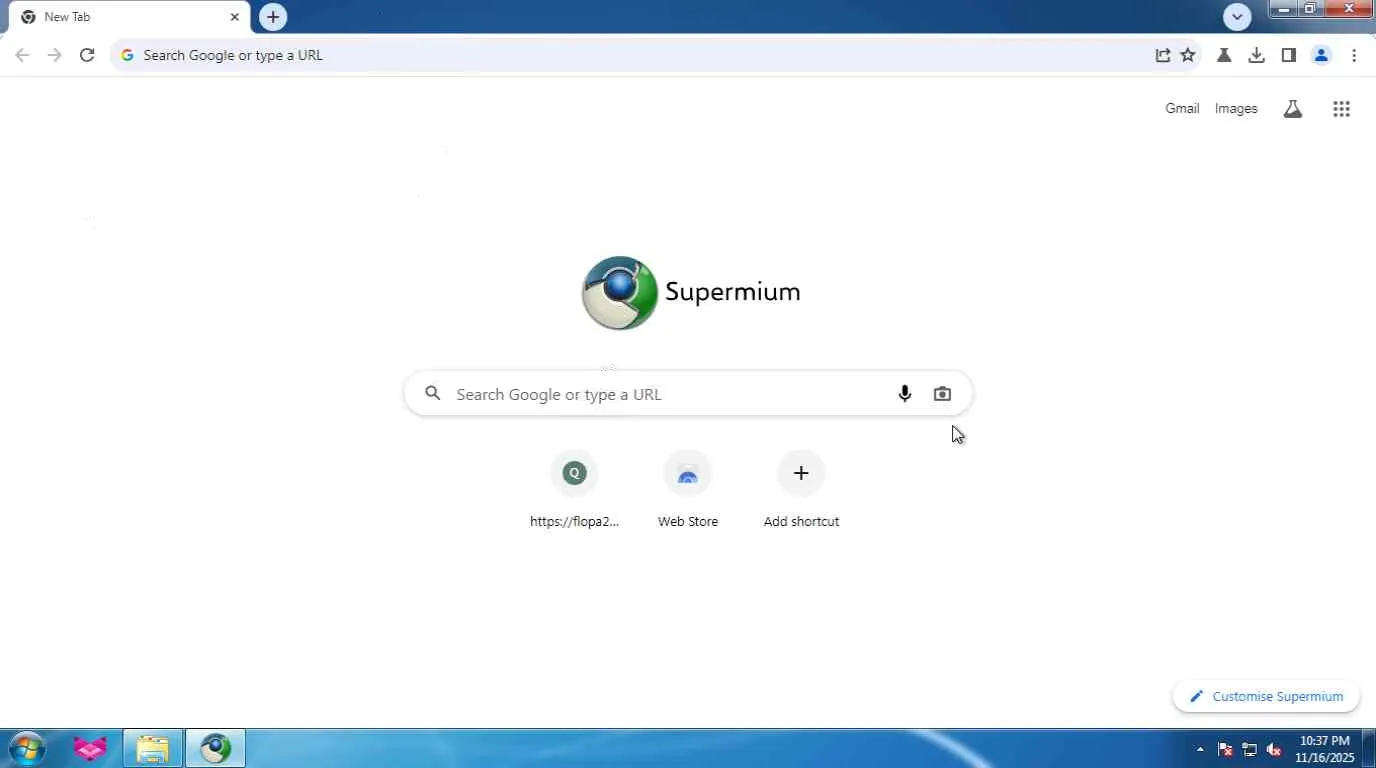Open the Action Center flag icon

(1225, 749)
